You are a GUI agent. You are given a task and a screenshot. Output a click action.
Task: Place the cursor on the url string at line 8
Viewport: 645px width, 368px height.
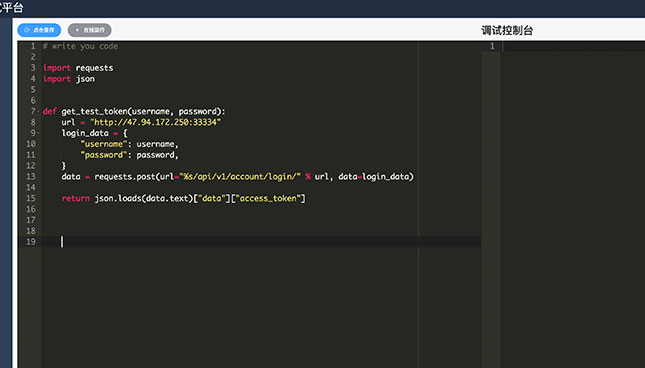[x=155, y=122]
